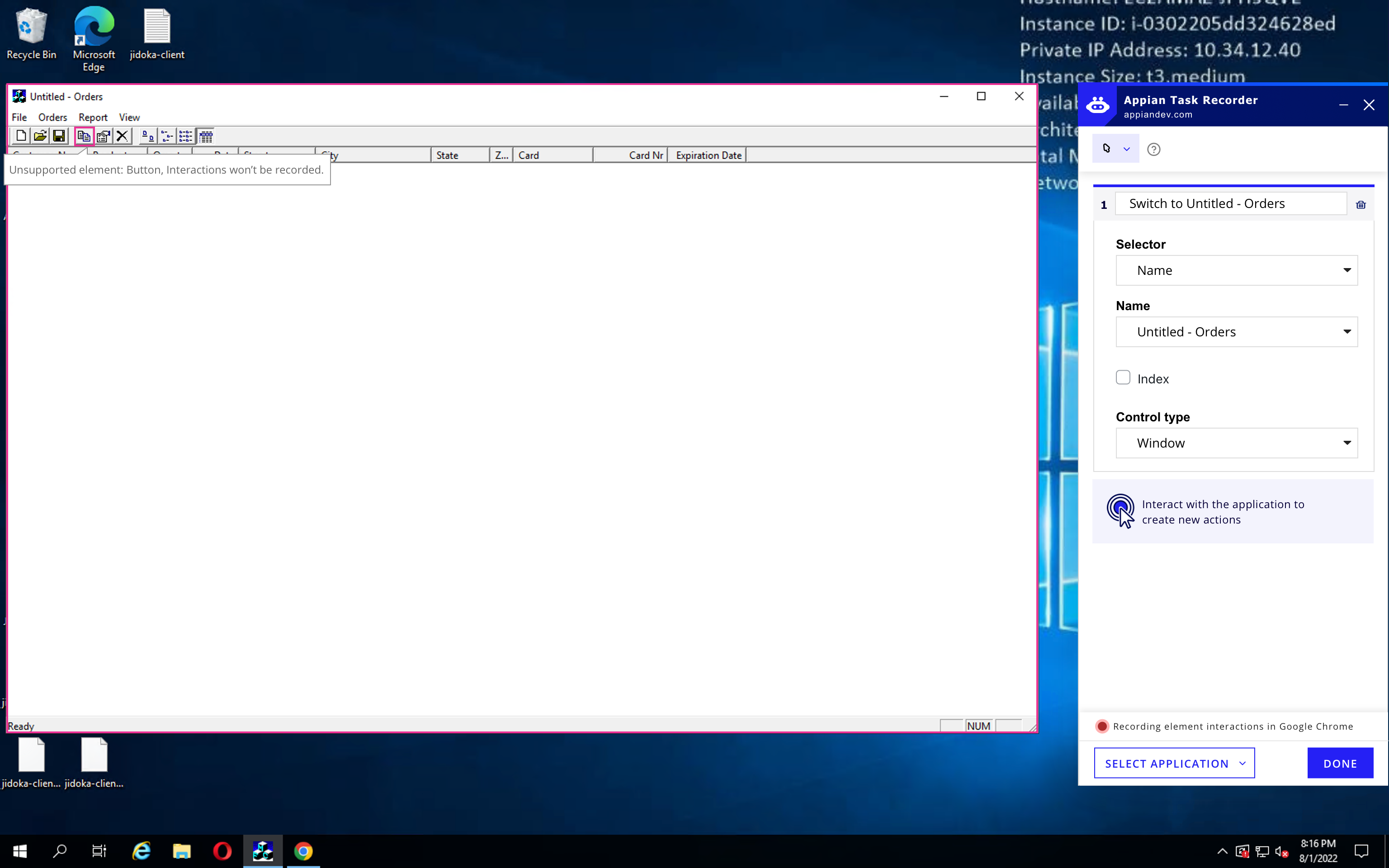Viewport: 1389px width, 868px height.
Task: Enable the Index checkbox
Action: pyautogui.click(x=1123, y=378)
